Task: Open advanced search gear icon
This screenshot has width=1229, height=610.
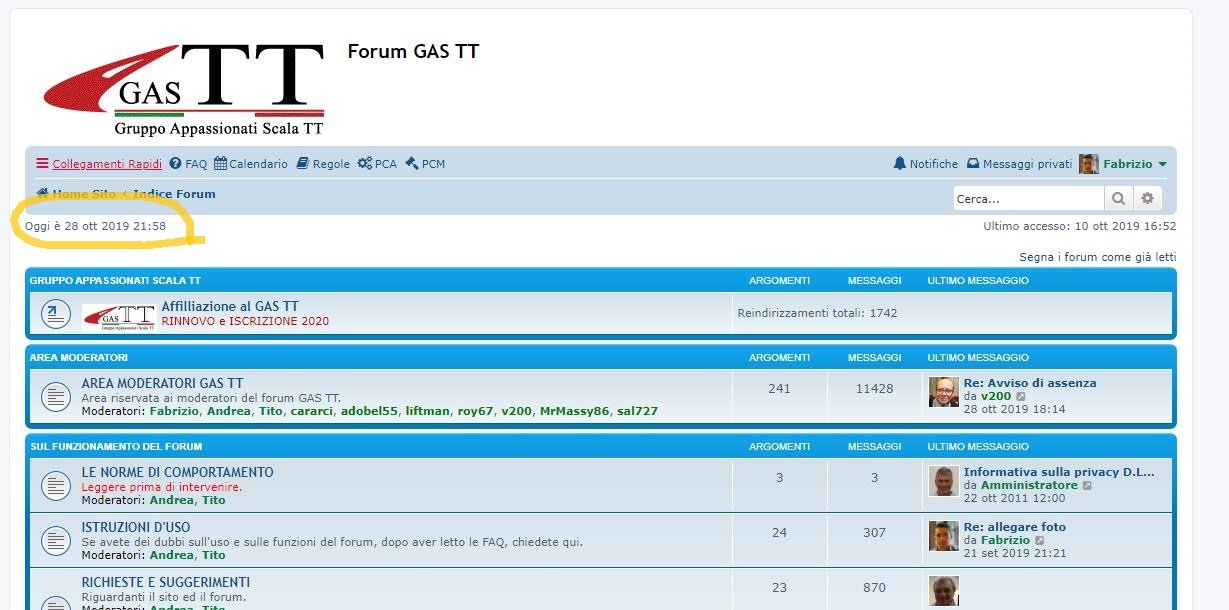Action: 1147,199
